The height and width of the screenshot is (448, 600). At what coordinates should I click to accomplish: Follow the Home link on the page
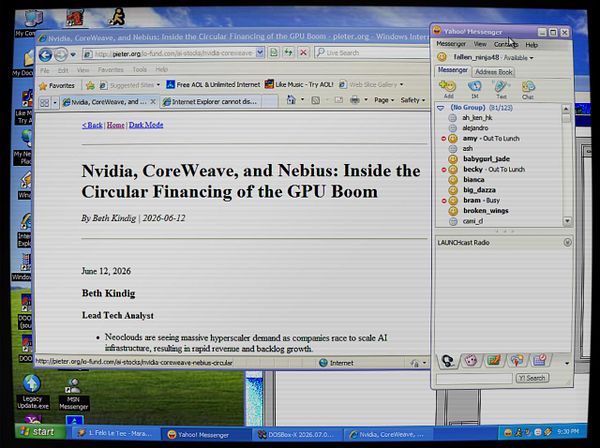tap(116, 125)
